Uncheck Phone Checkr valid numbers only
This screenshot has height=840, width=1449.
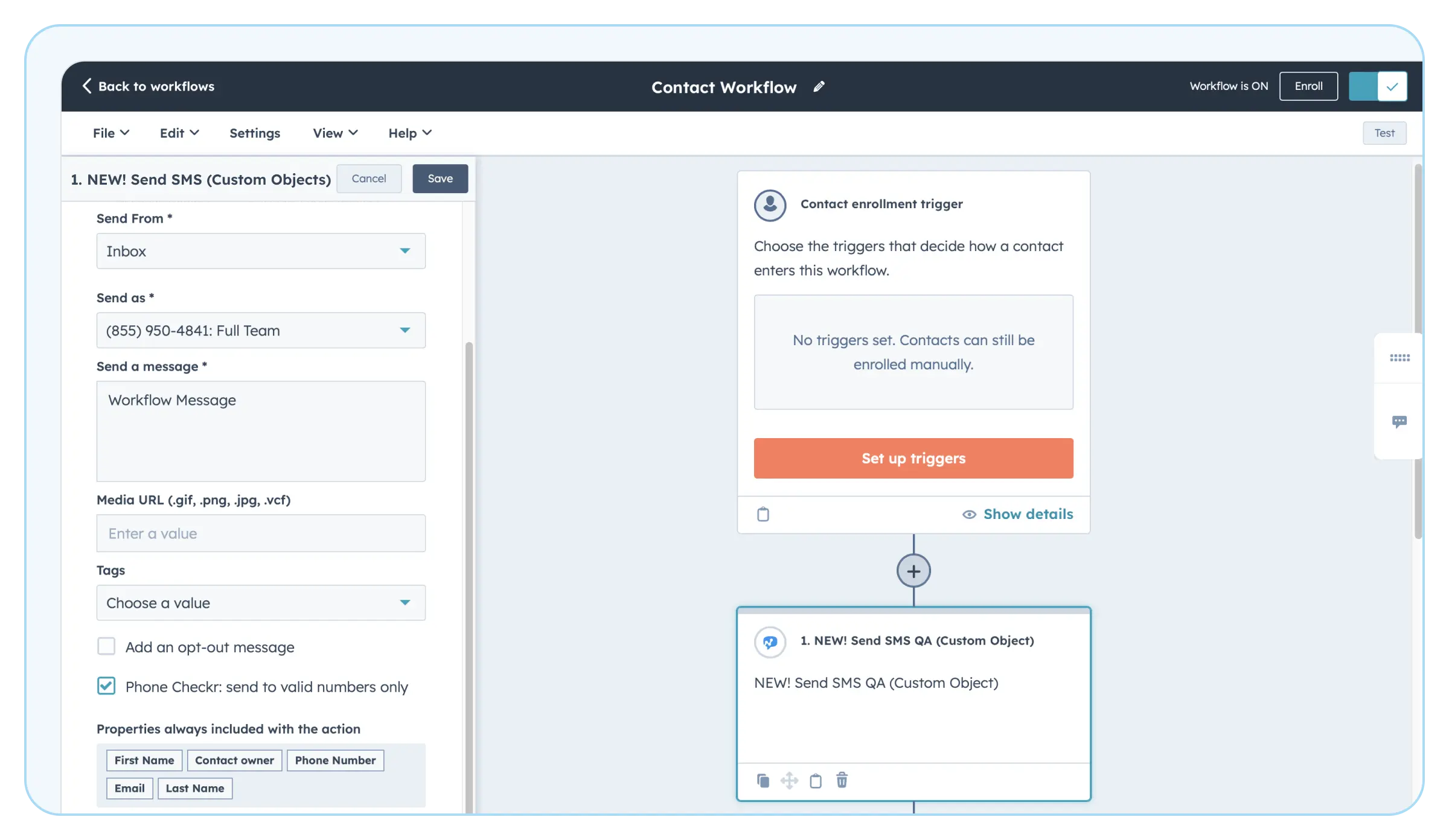click(x=106, y=686)
